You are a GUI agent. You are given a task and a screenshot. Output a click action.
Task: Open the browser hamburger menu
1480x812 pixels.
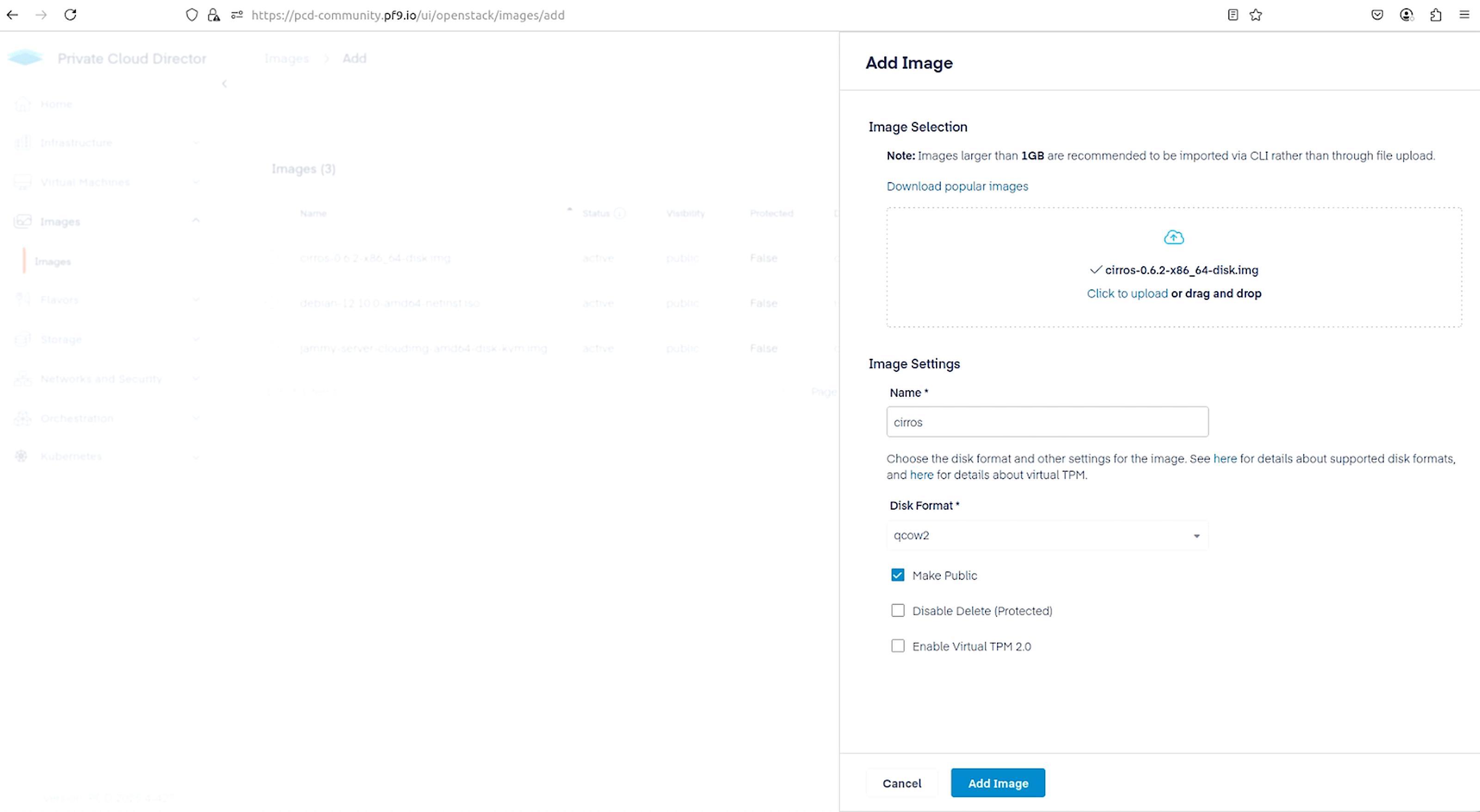pos(1464,15)
